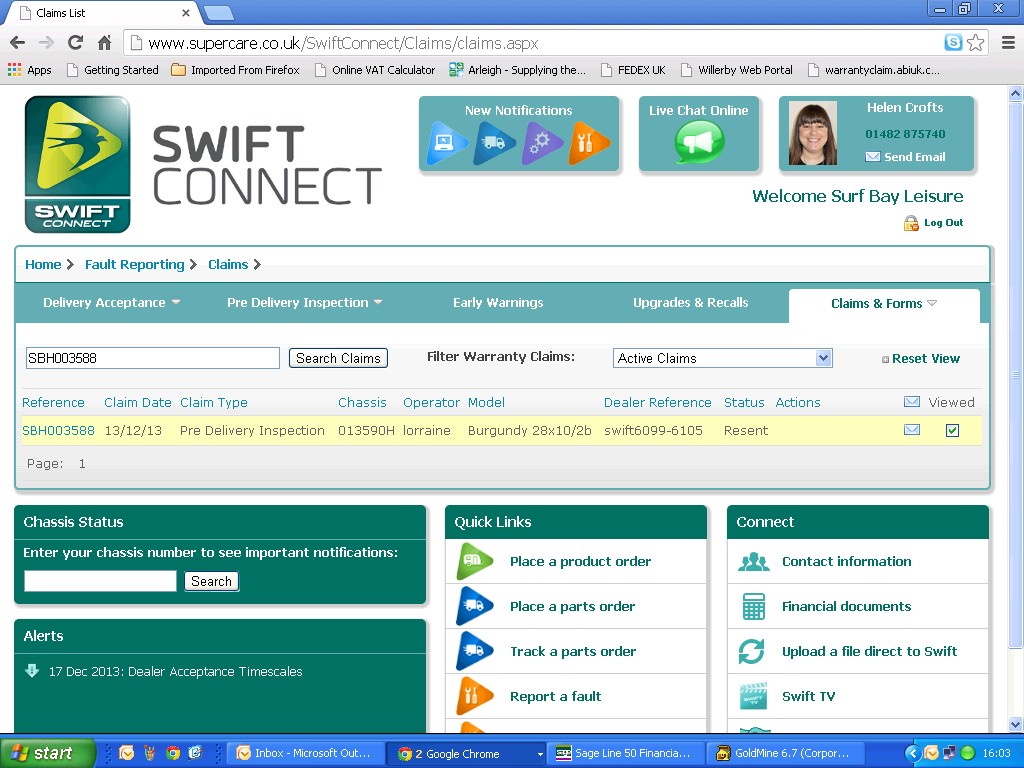Image resolution: width=1024 pixels, height=768 pixels.
Task: Expand the Delivery Acceptance menu
Action: click(x=111, y=303)
